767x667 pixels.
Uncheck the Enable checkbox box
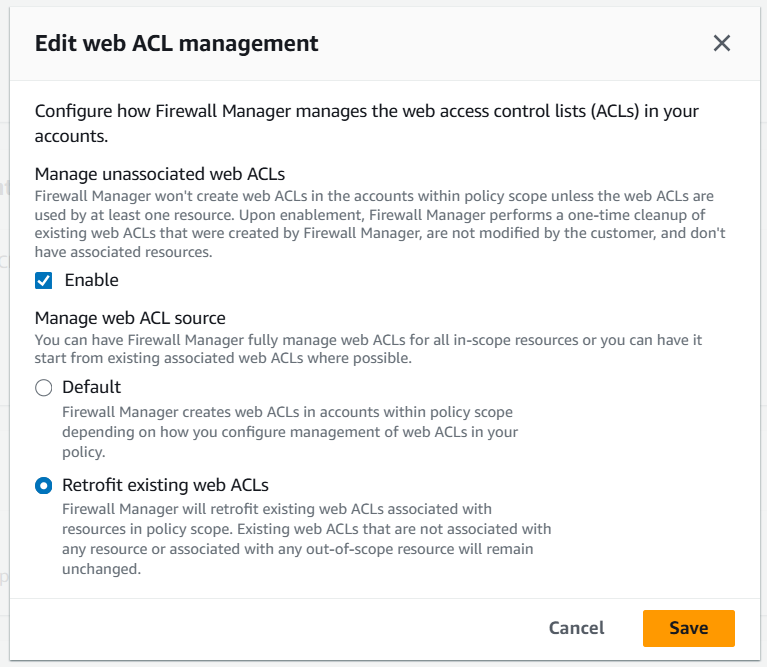click(x=44, y=280)
